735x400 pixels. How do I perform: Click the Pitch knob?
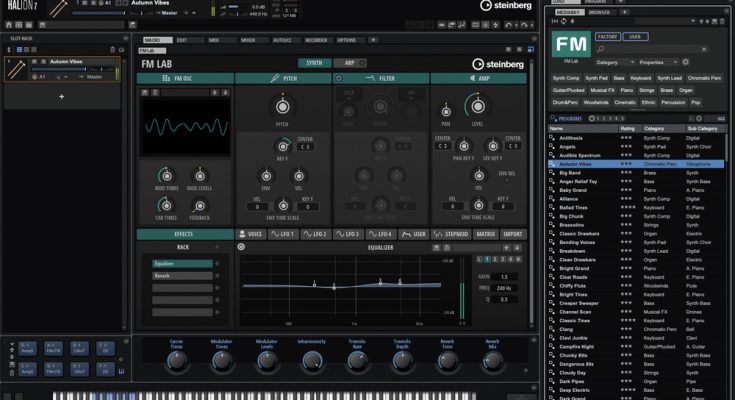pos(282,106)
